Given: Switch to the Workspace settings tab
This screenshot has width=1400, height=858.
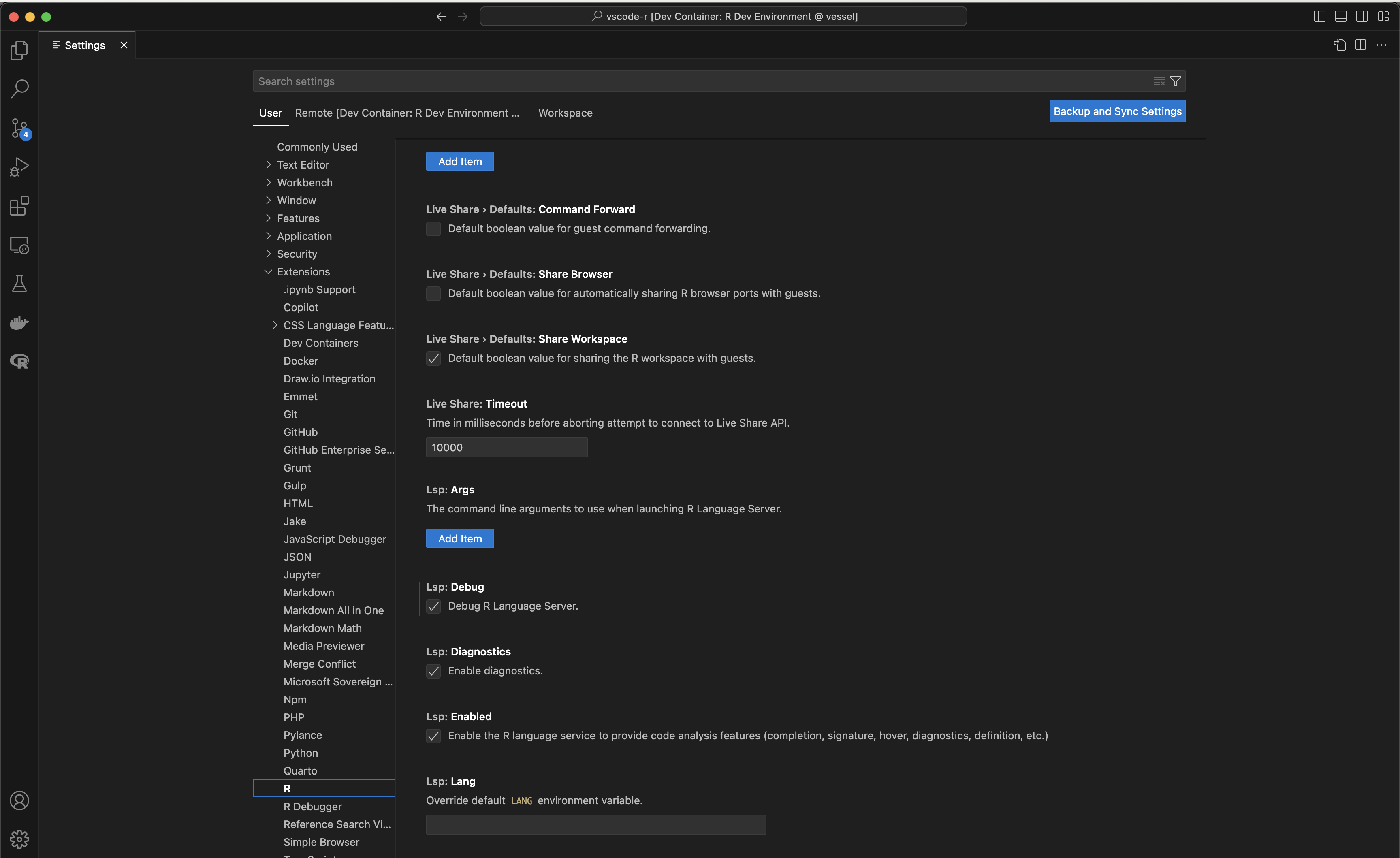Looking at the screenshot, I should tap(565, 113).
